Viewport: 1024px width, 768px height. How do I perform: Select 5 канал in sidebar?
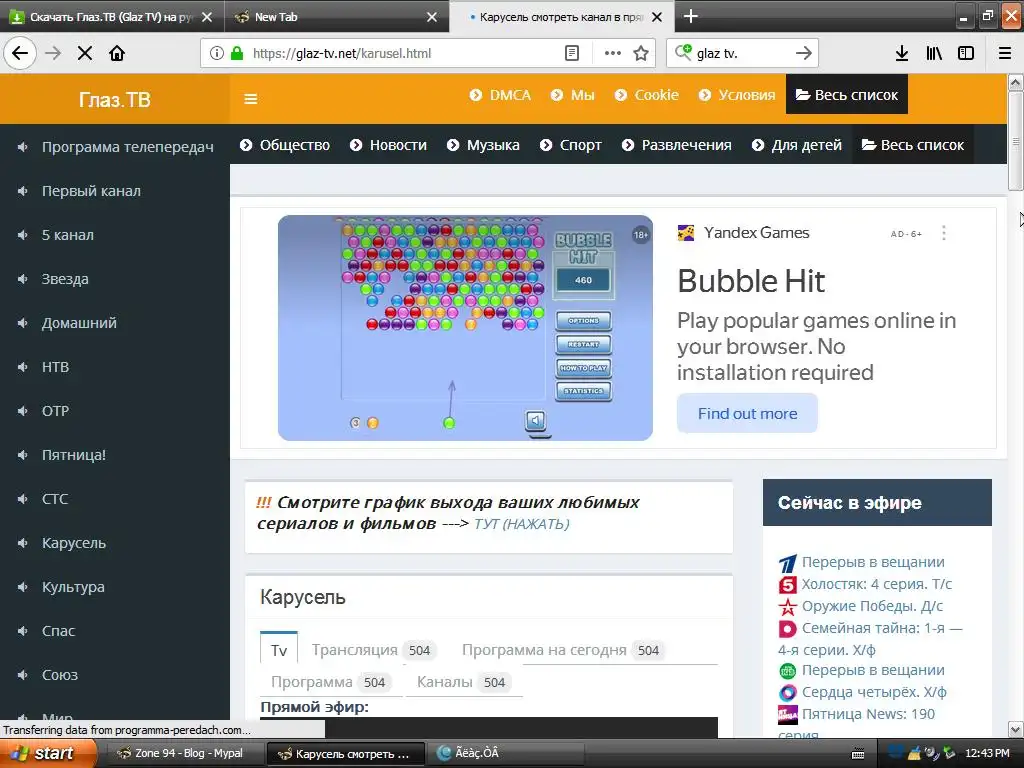115,235
